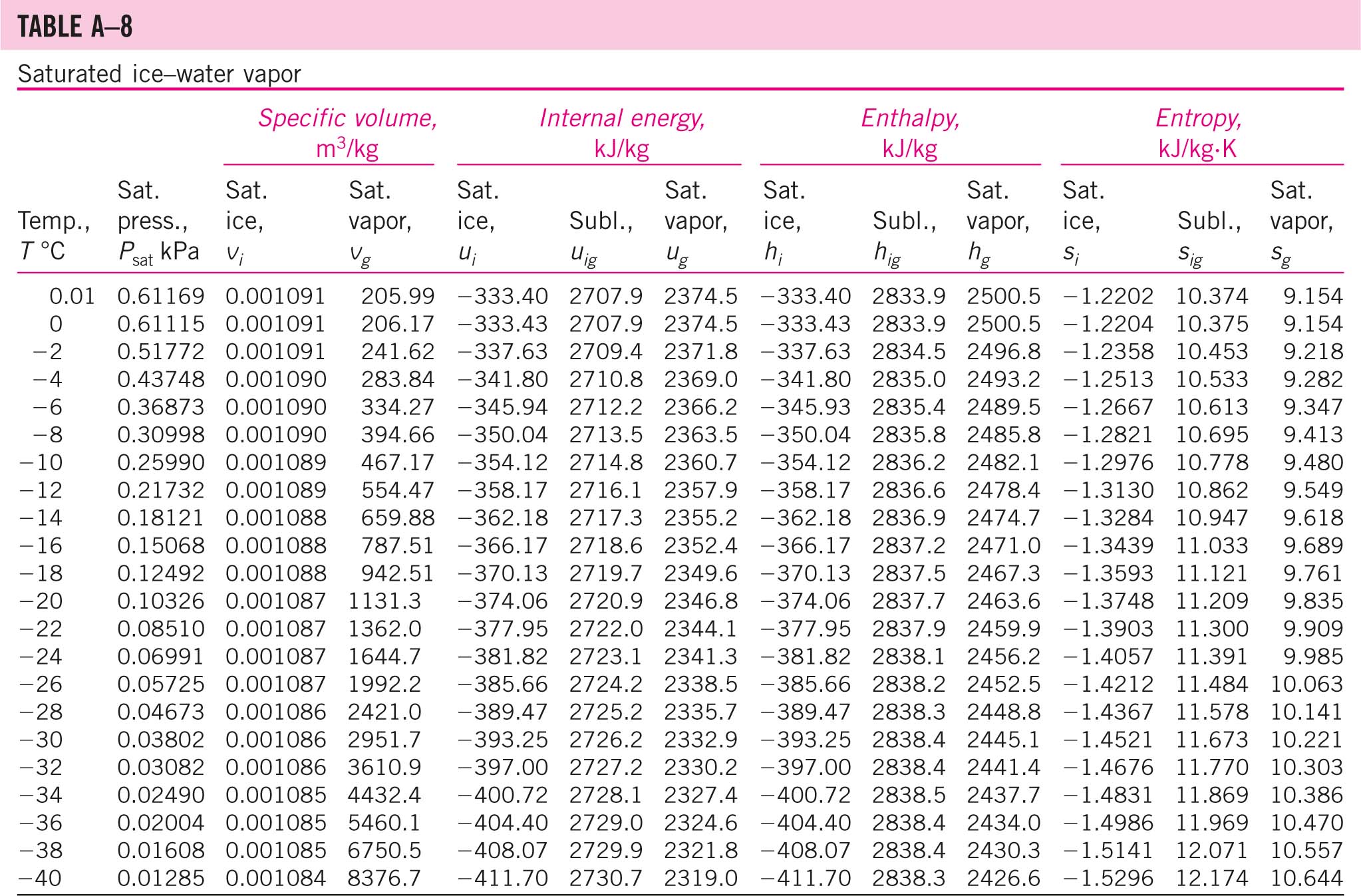Select vapor entropy value 9.985
This screenshot has width=1361, height=896.
click(1313, 657)
